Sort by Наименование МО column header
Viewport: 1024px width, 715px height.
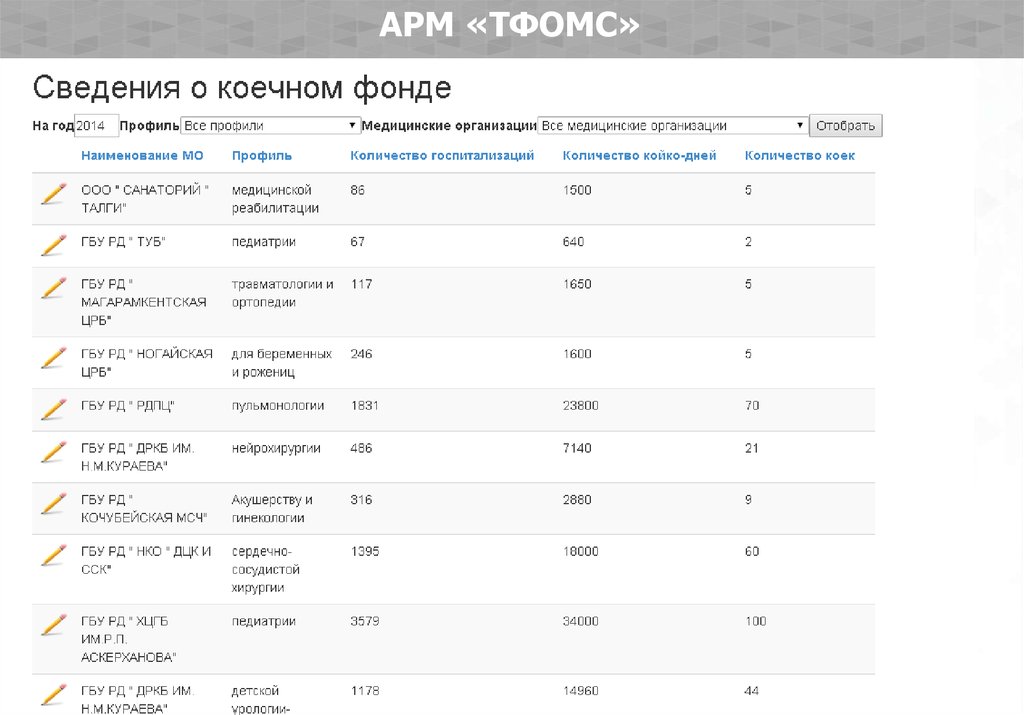click(x=142, y=156)
